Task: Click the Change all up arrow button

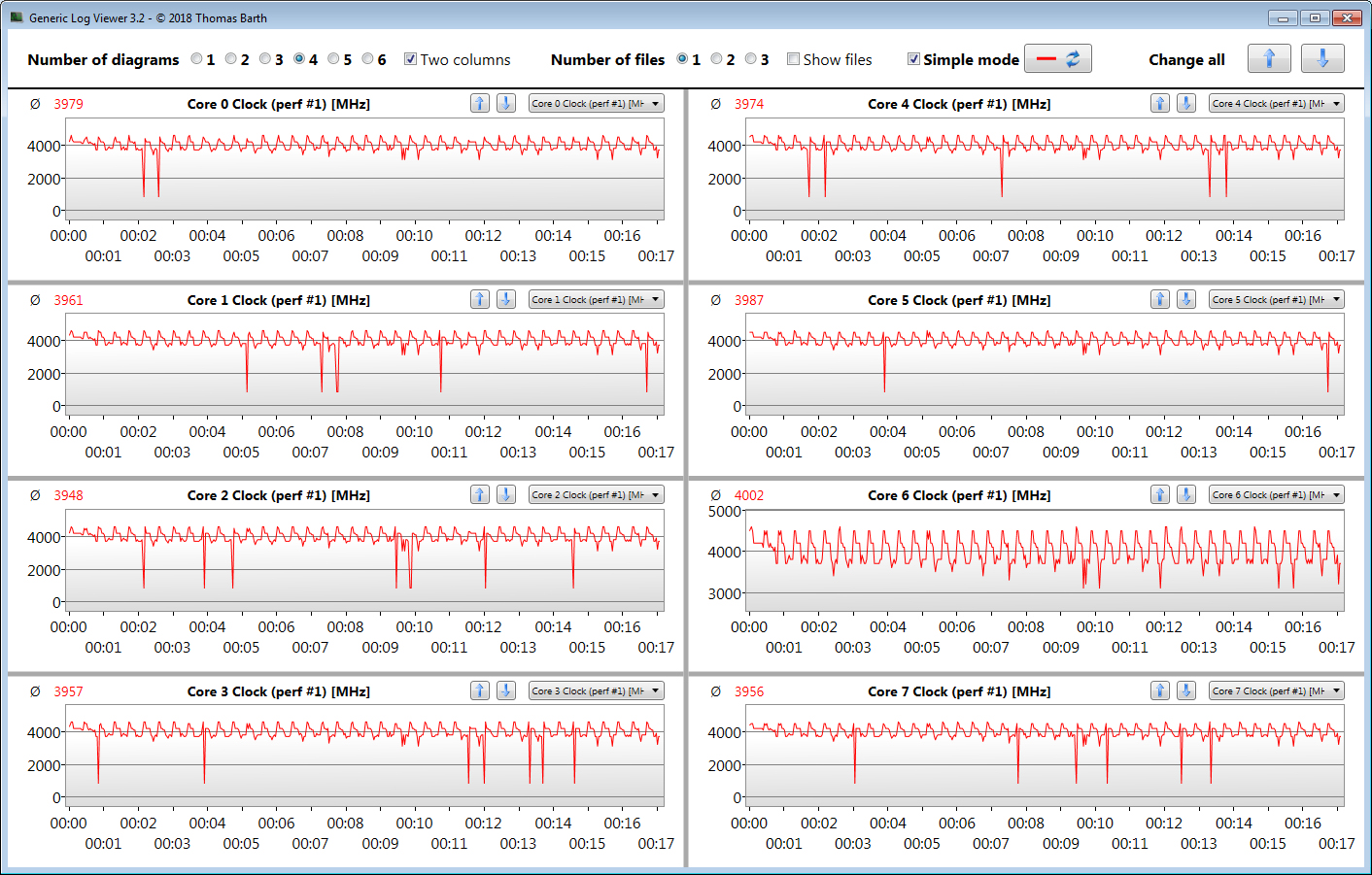Action: (1269, 59)
